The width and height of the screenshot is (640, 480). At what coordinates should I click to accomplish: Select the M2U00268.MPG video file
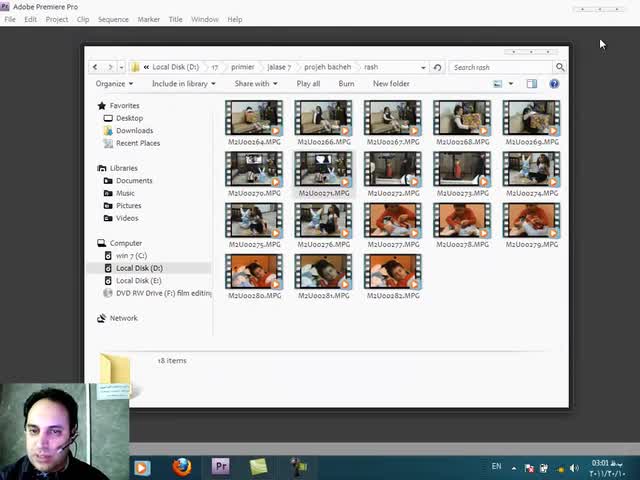coord(462,123)
